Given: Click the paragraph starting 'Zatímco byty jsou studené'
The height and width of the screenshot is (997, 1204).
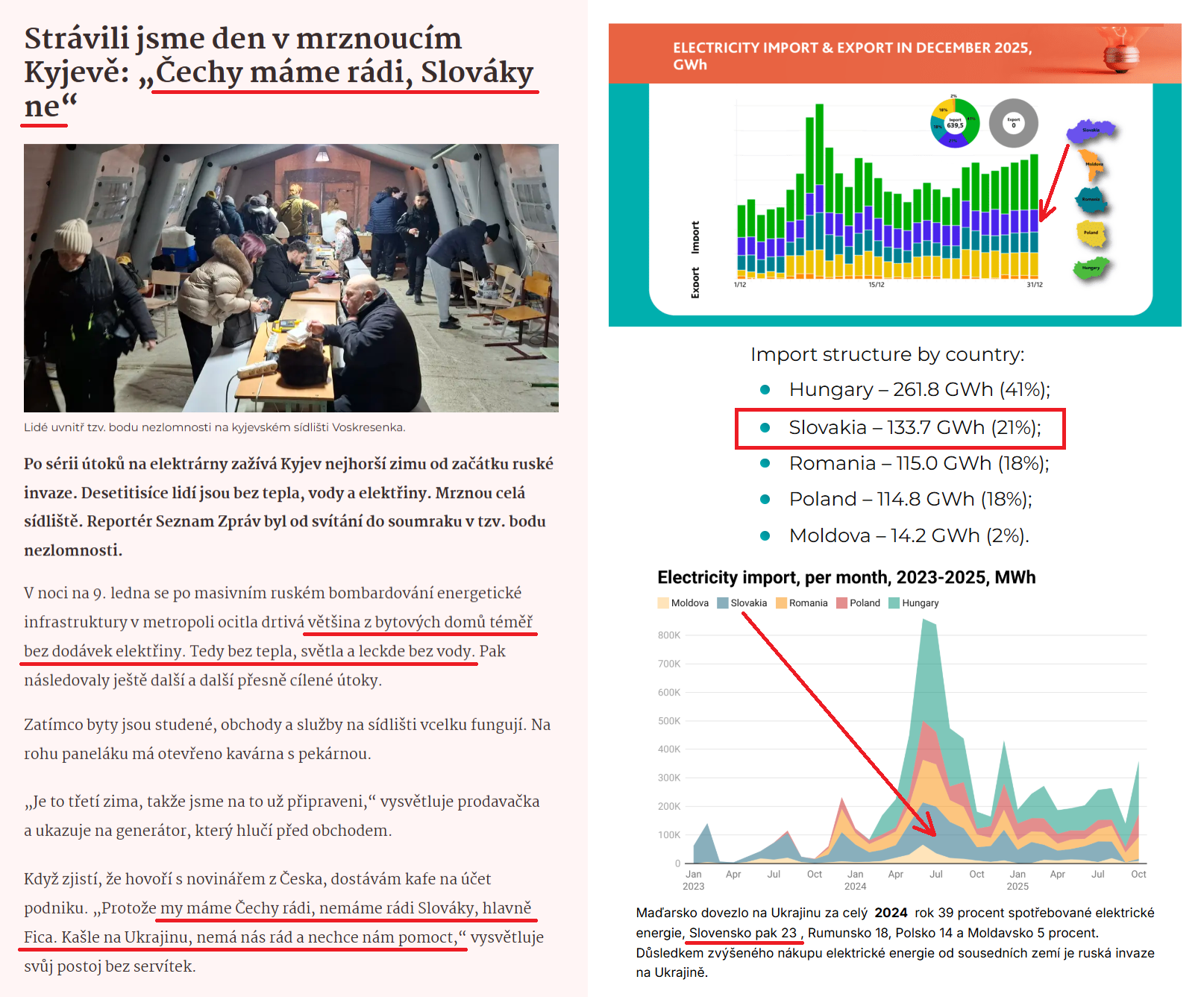Looking at the screenshot, I should [287, 739].
